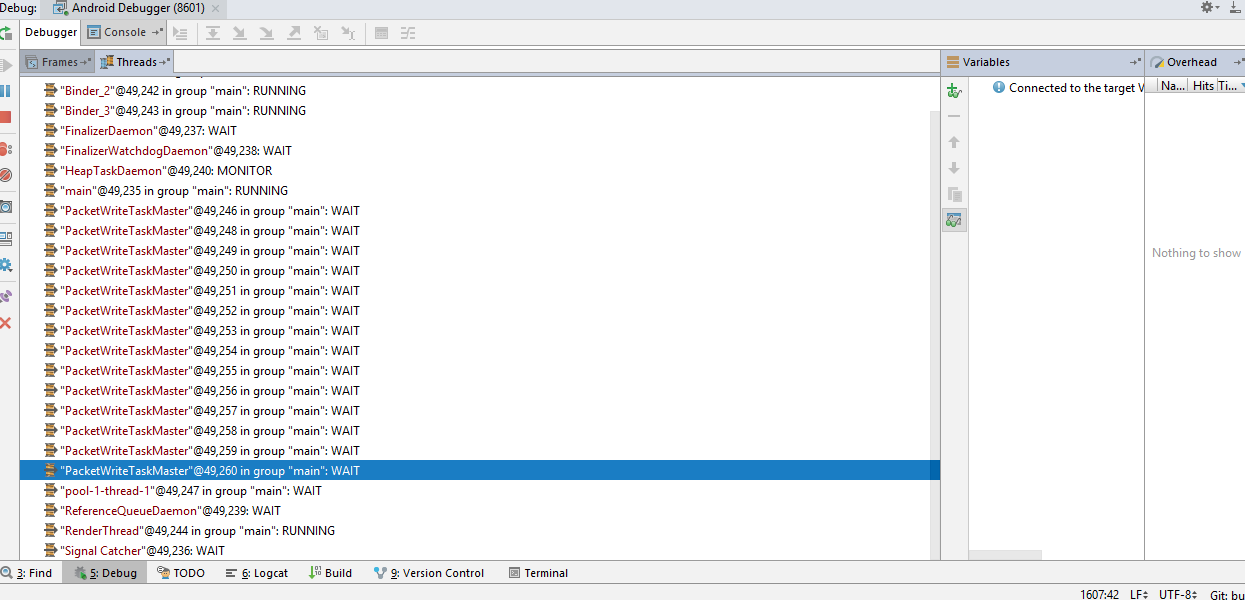Capture a device screenshot with camera icon

pos(8,206)
